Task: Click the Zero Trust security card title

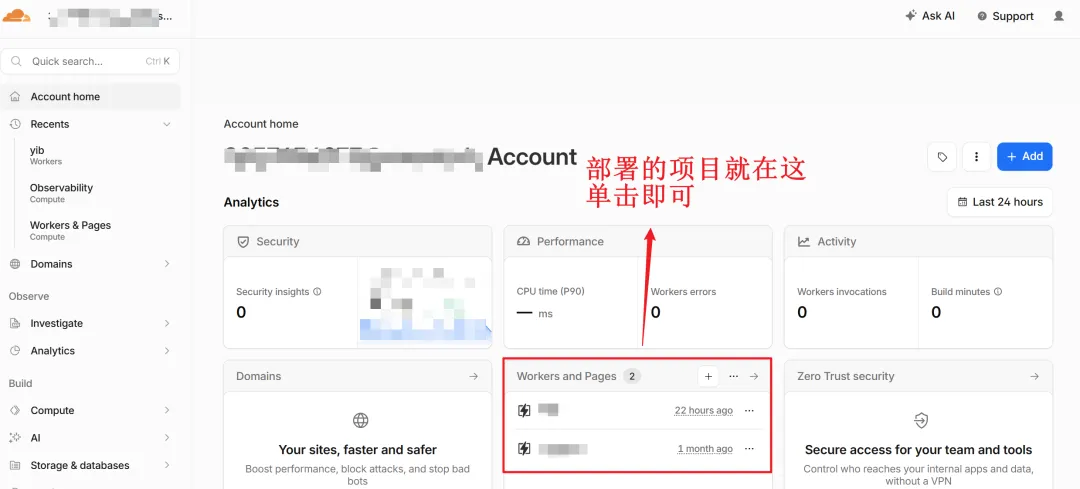Action: [x=845, y=376]
